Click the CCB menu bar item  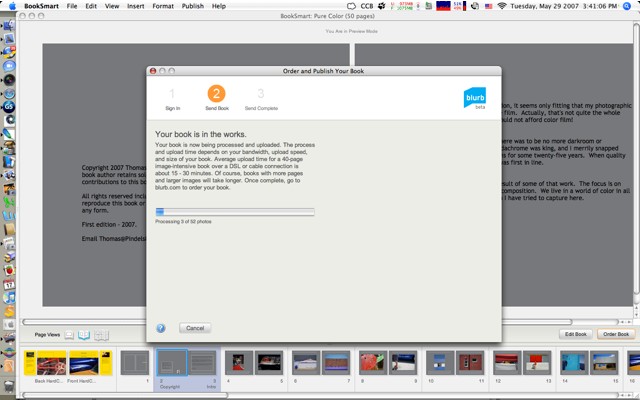pyautogui.click(x=367, y=6)
